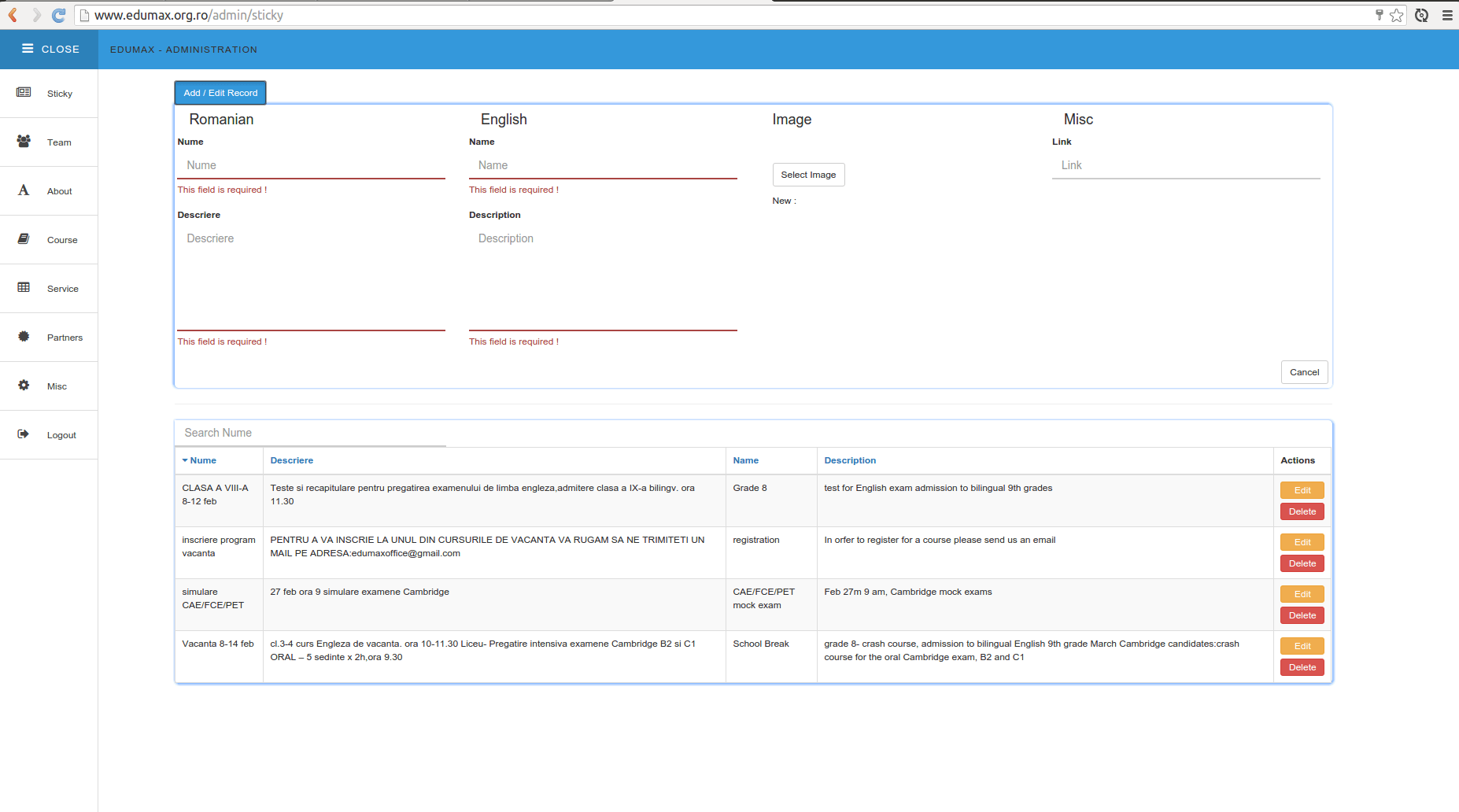
Task: Cancel the record form
Action: click(1304, 371)
